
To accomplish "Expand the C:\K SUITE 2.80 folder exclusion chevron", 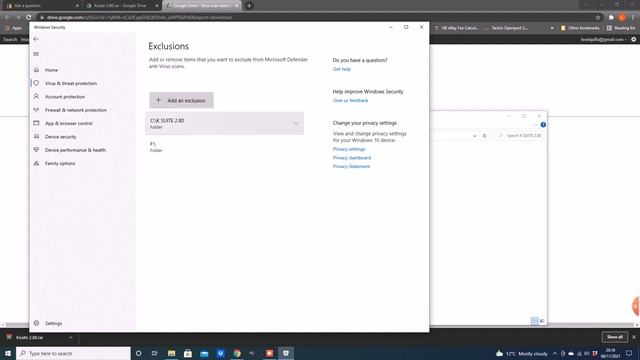I will 296,123.
